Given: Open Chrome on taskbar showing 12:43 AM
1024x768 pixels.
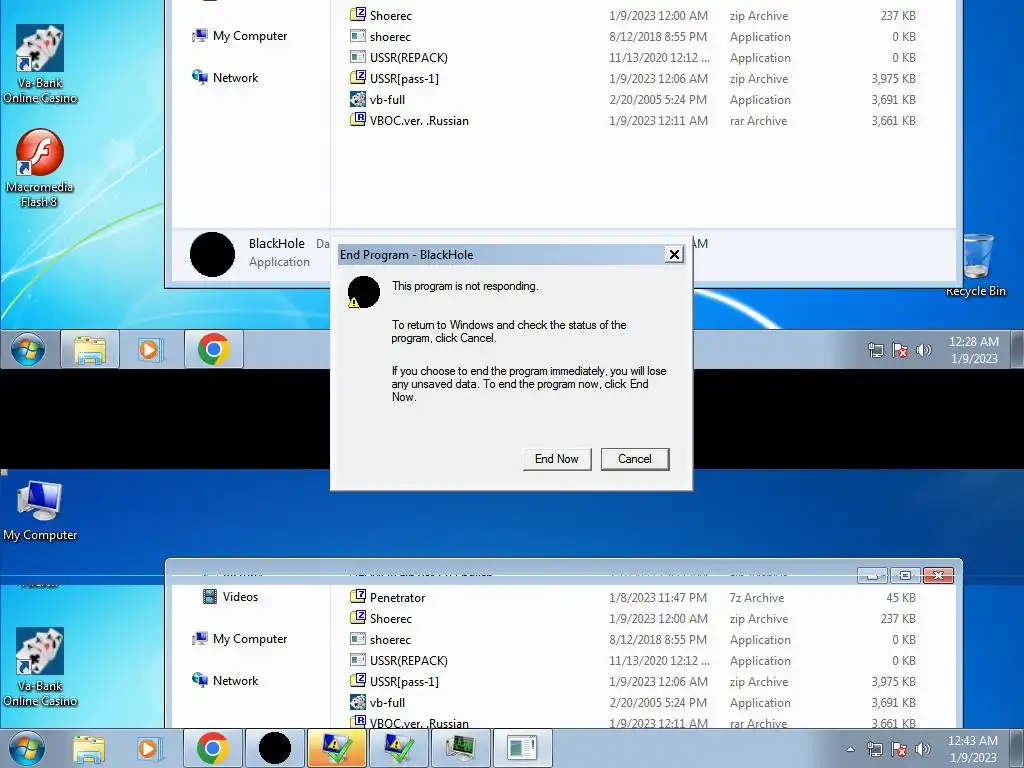Looking at the screenshot, I should 212,748.
